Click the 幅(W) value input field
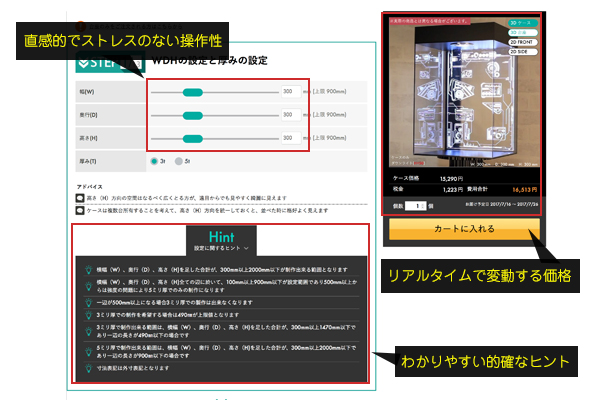This screenshot has height=400, width=600. tap(289, 92)
